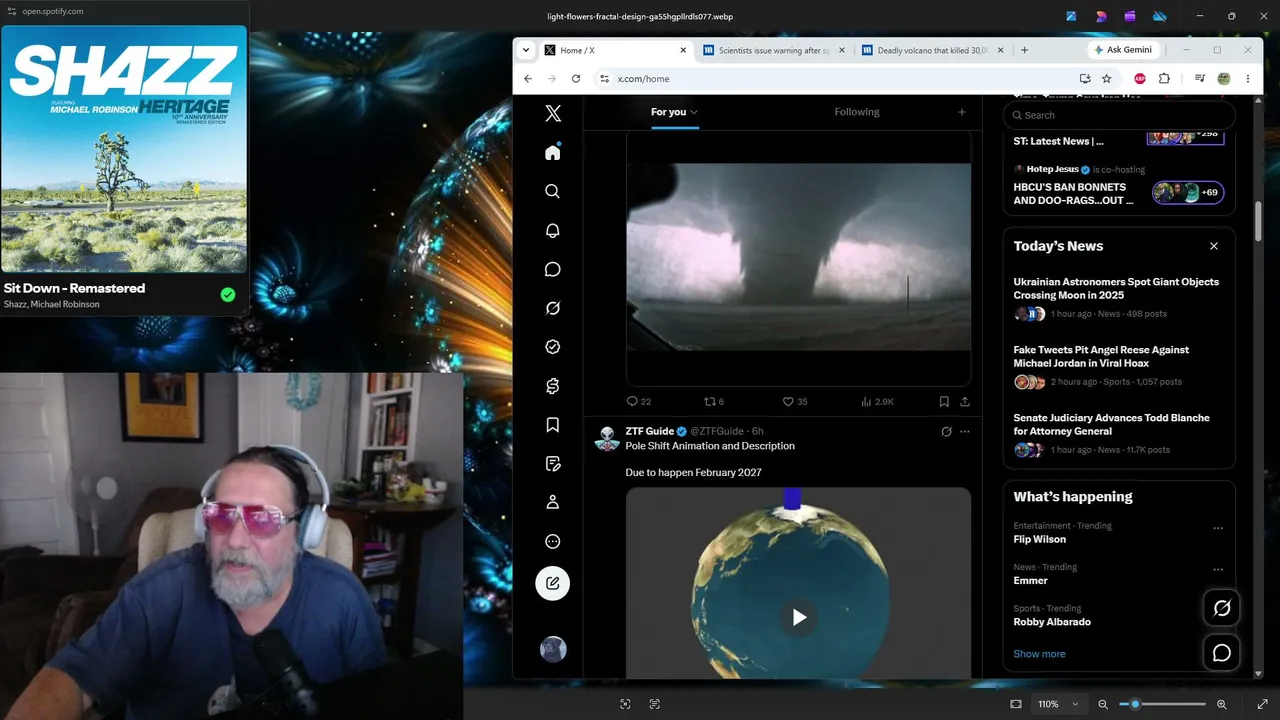This screenshot has height=720, width=1280.
Task: Open the dollar-sign icon in X sidebar
Action: pyautogui.click(x=553, y=386)
